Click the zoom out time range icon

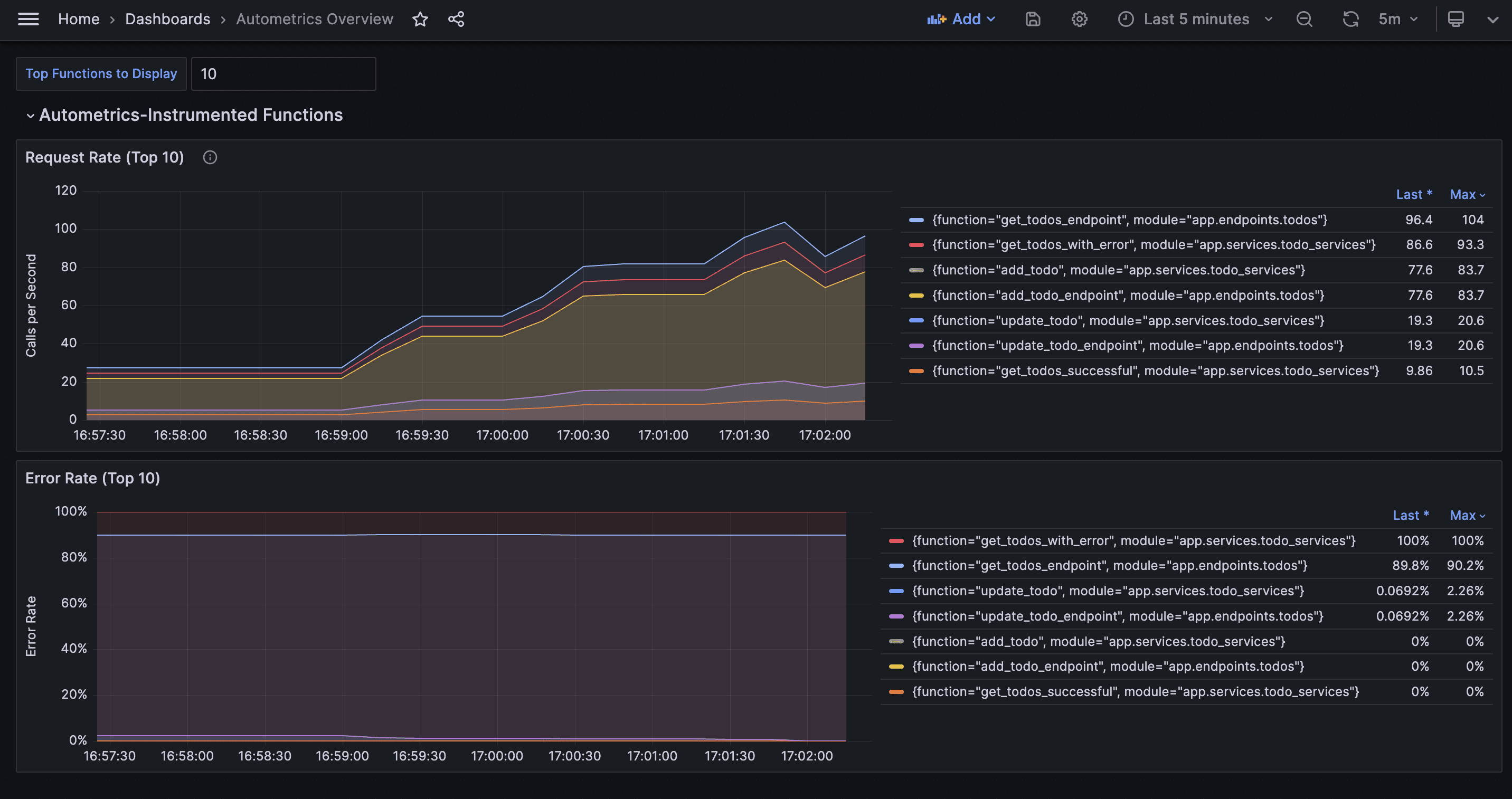1304,20
